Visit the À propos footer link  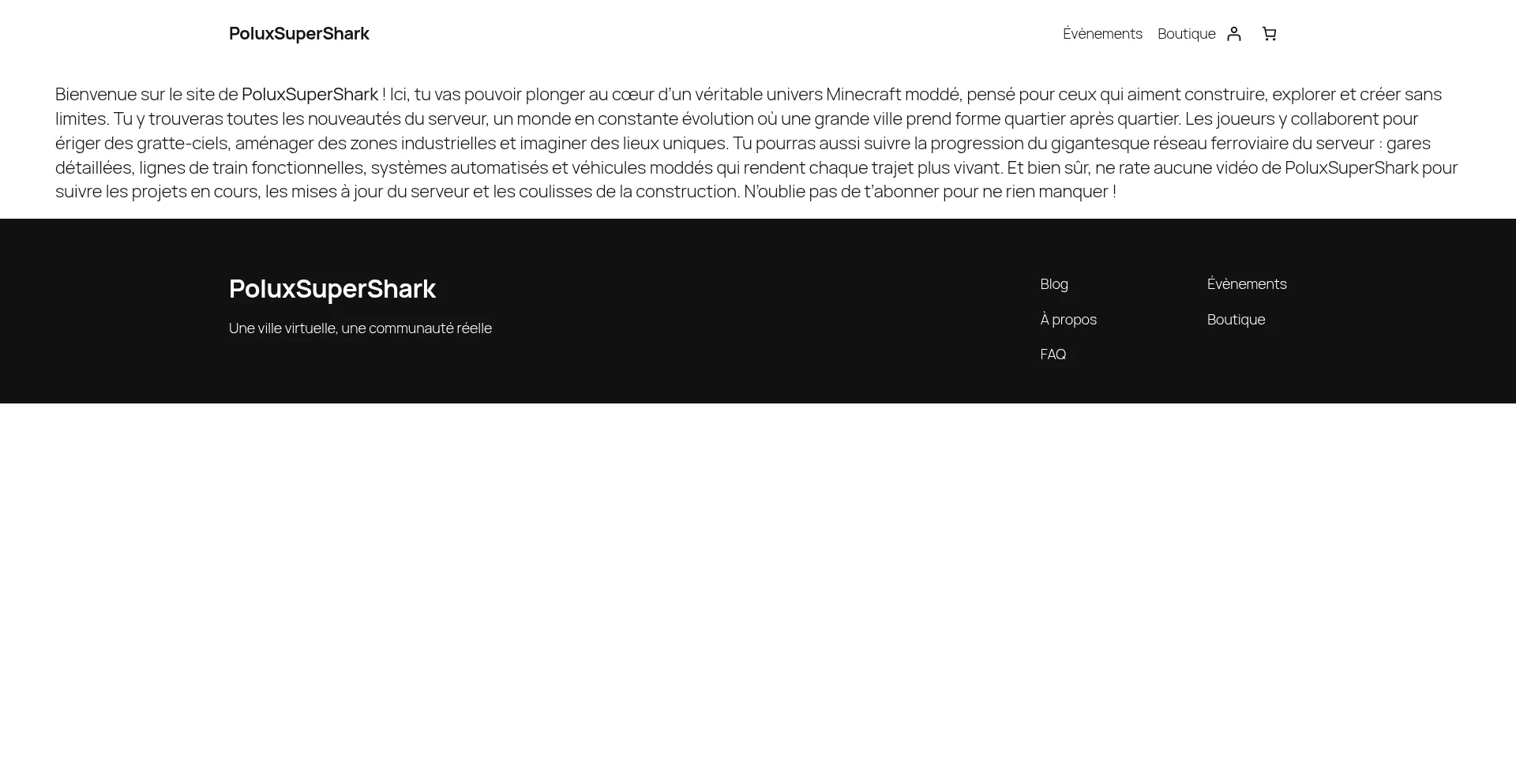(1068, 320)
